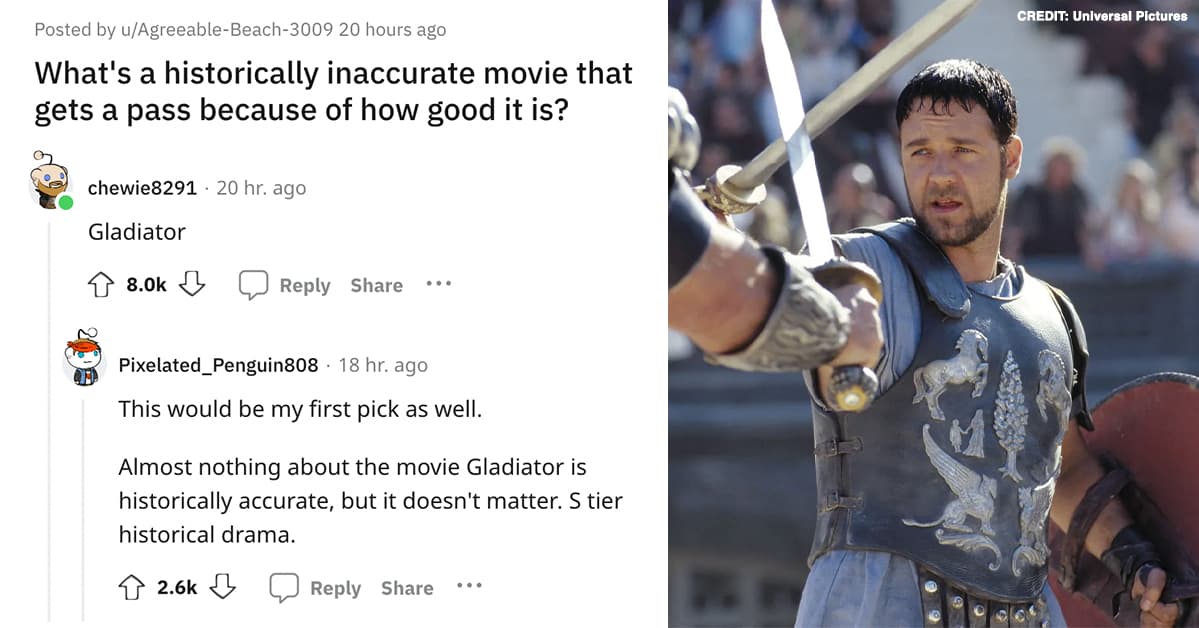The width and height of the screenshot is (1199, 628).
Task: Click the reply speech bubble under Pixelated_Penguin808's comment
Action: [286, 588]
